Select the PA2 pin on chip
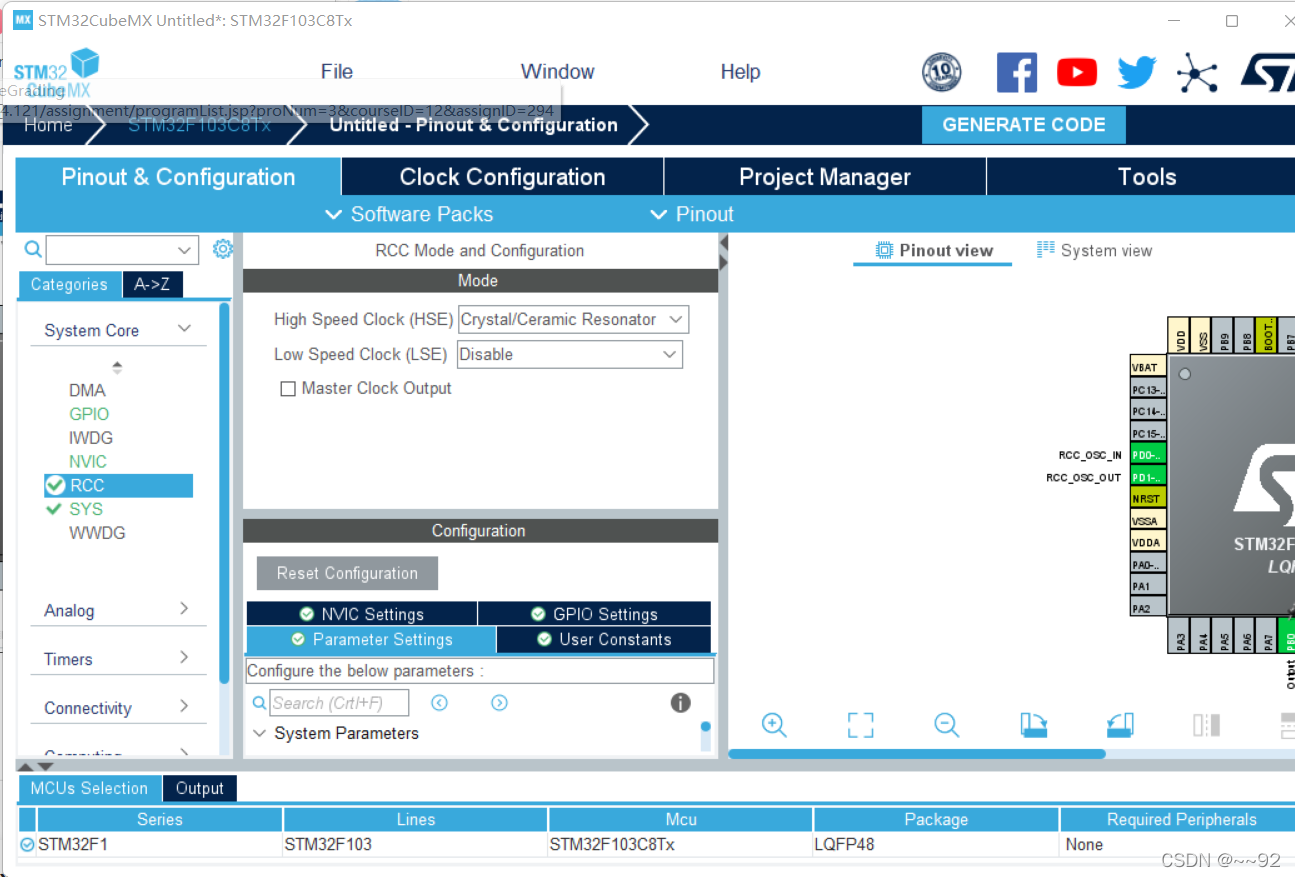This screenshot has width=1295, height=877. (x=1148, y=608)
